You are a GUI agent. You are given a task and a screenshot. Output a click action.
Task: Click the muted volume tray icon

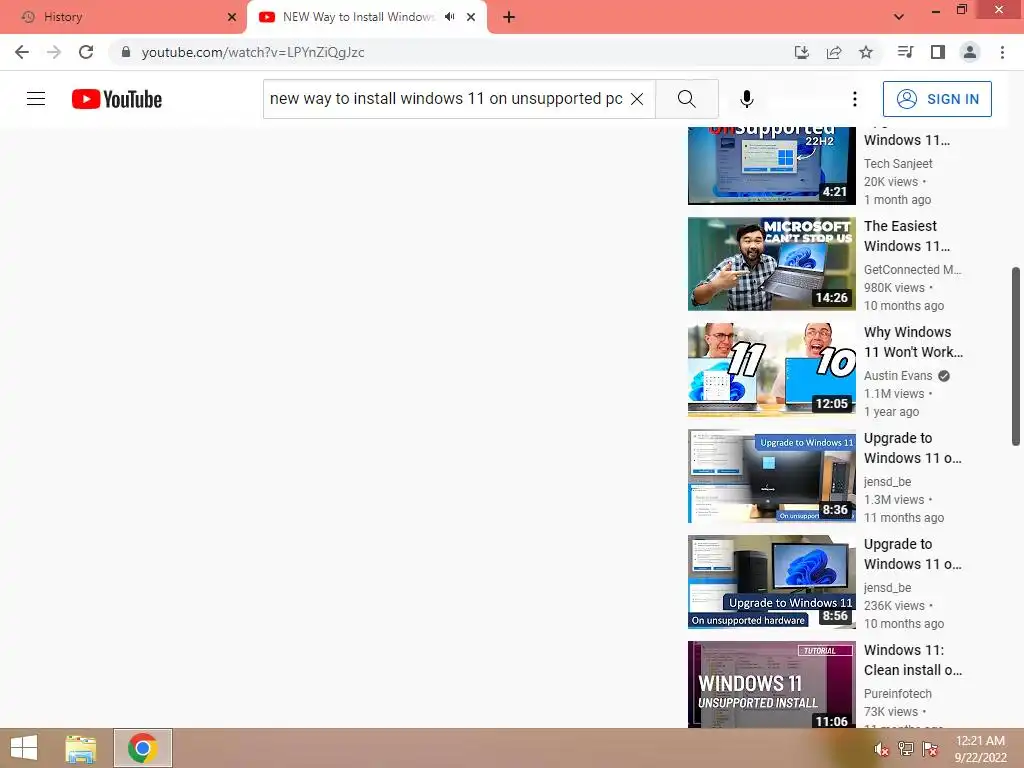coord(881,749)
